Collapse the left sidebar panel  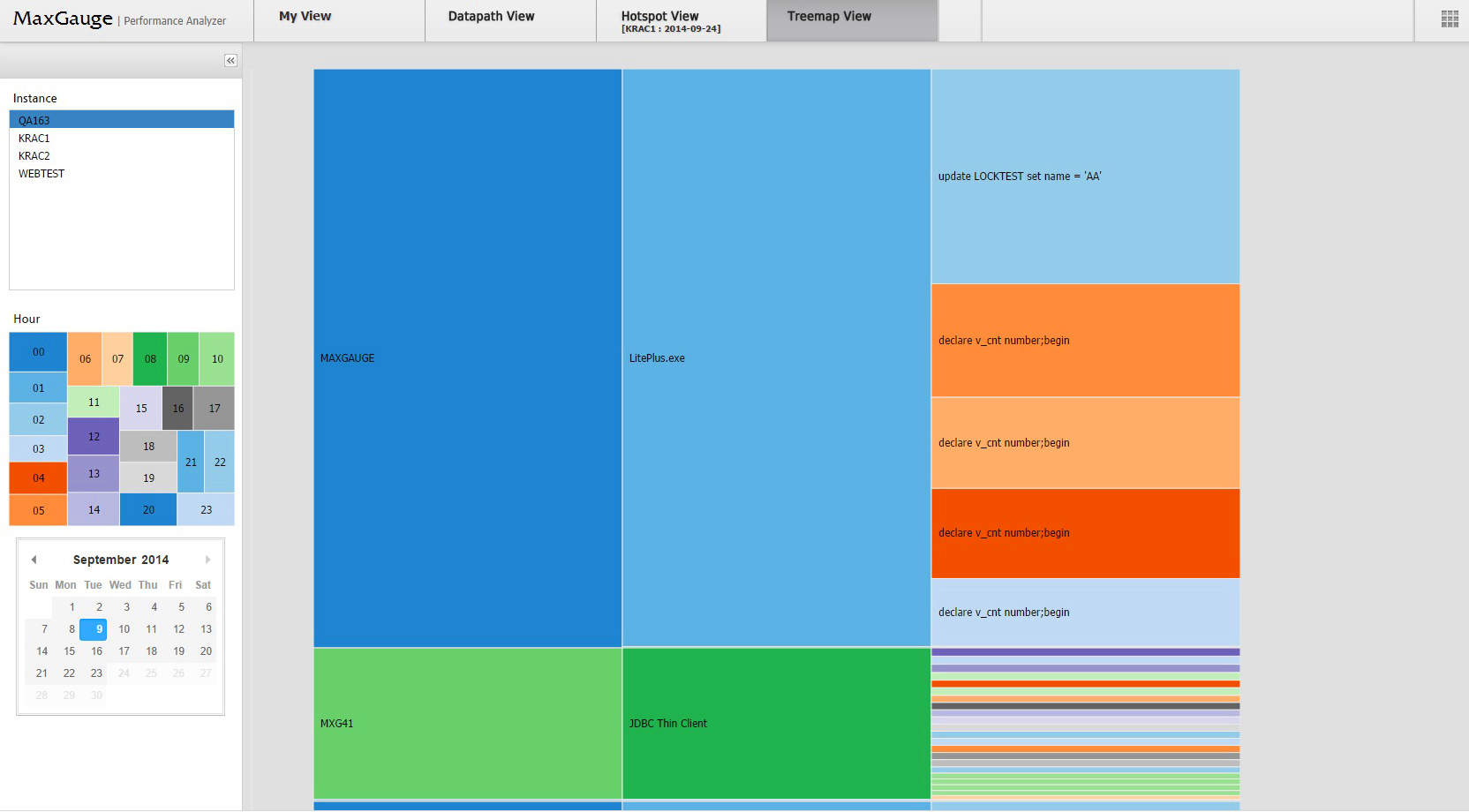pyautogui.click(x=230, y=61)
